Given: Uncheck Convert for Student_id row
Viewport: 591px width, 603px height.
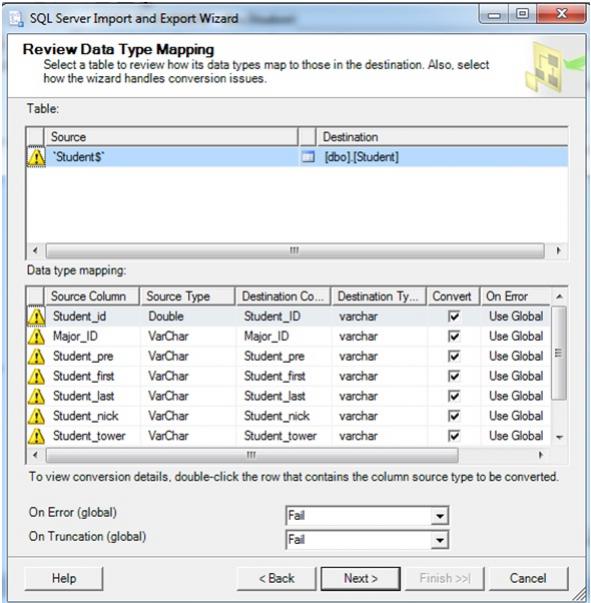Looking at the screenshot, I should (x=454, y=316).
